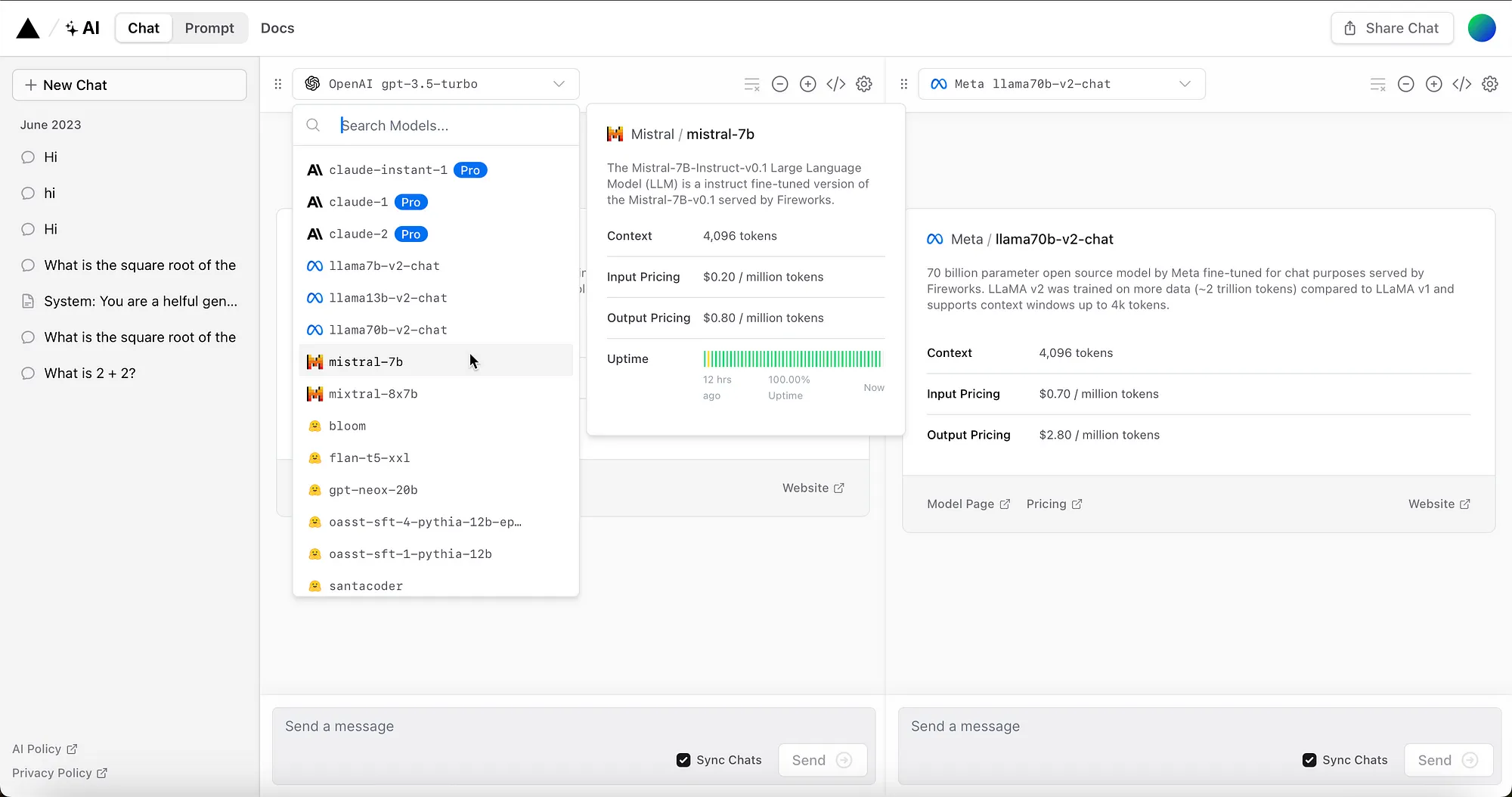
Task: Open the Model Page link for llama70b
Action: click(968, 504)
